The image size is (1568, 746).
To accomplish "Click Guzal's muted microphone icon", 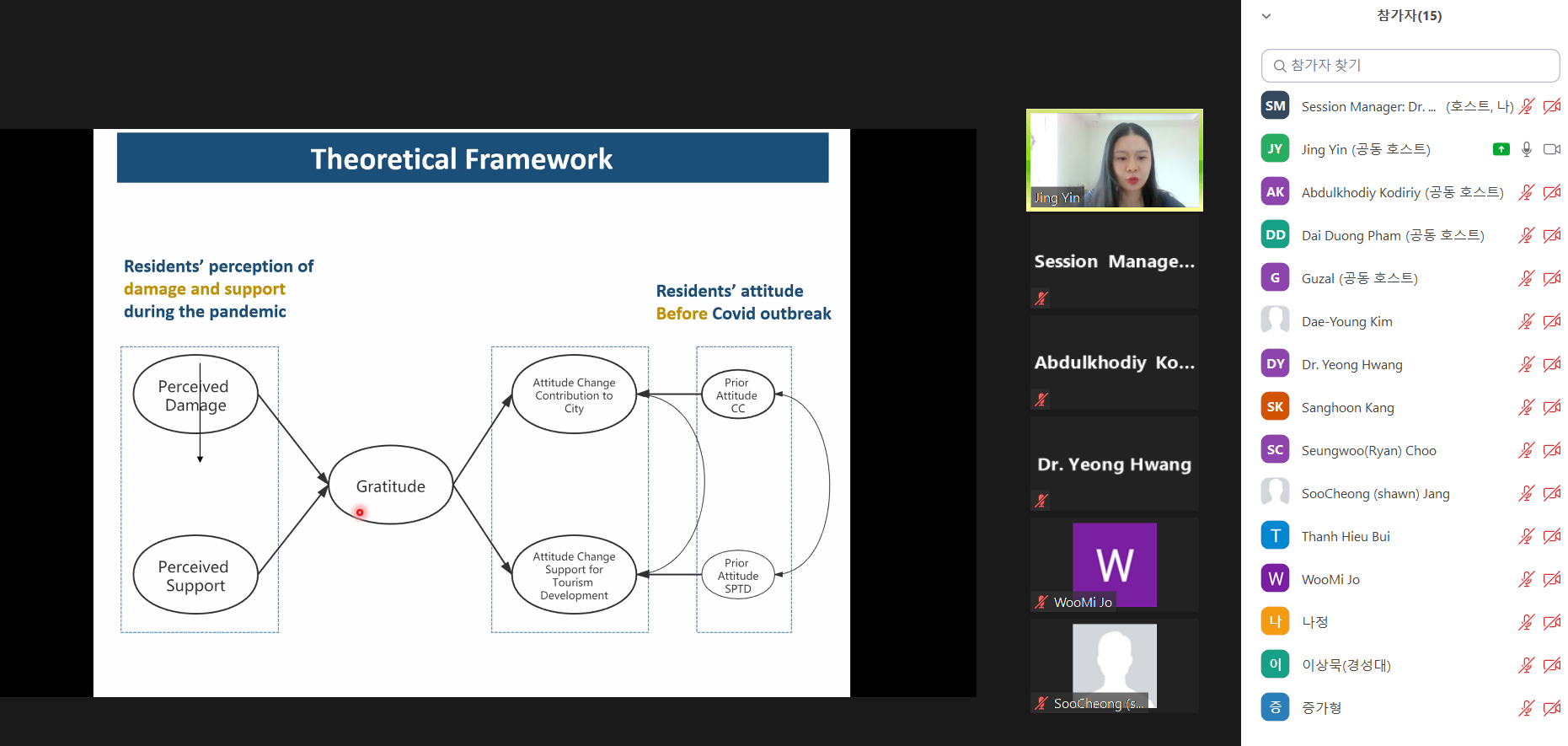I will click(x=1527, y=278).
